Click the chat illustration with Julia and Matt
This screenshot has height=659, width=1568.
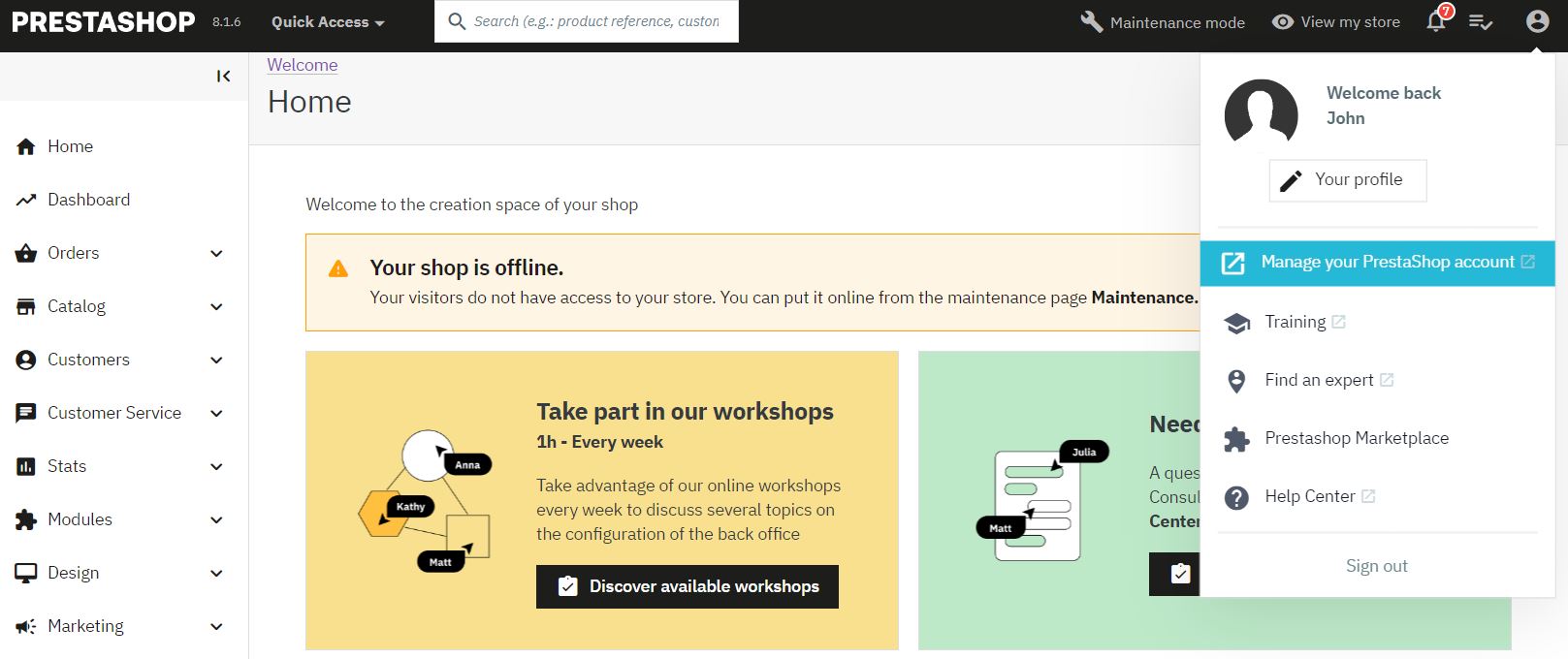click(1041, 501)
